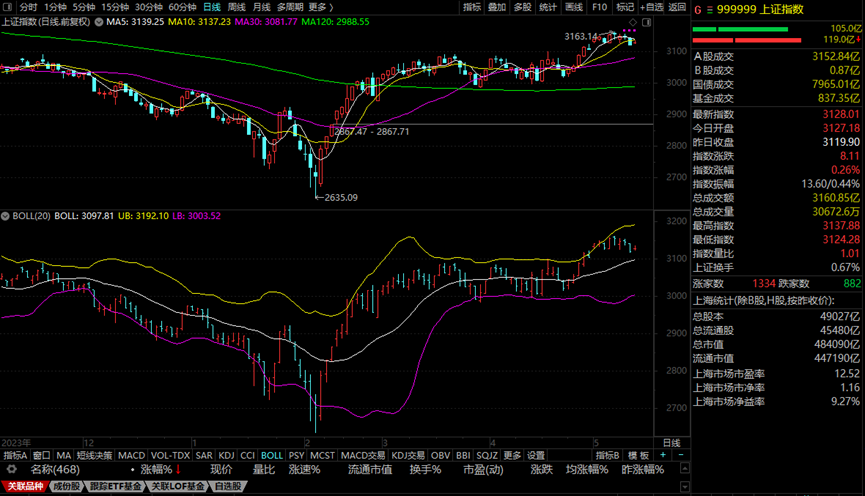This screenshot has height=496, width=865.
Task: Switch indicator to VOL-TDX
Action: tap(170, 455)
